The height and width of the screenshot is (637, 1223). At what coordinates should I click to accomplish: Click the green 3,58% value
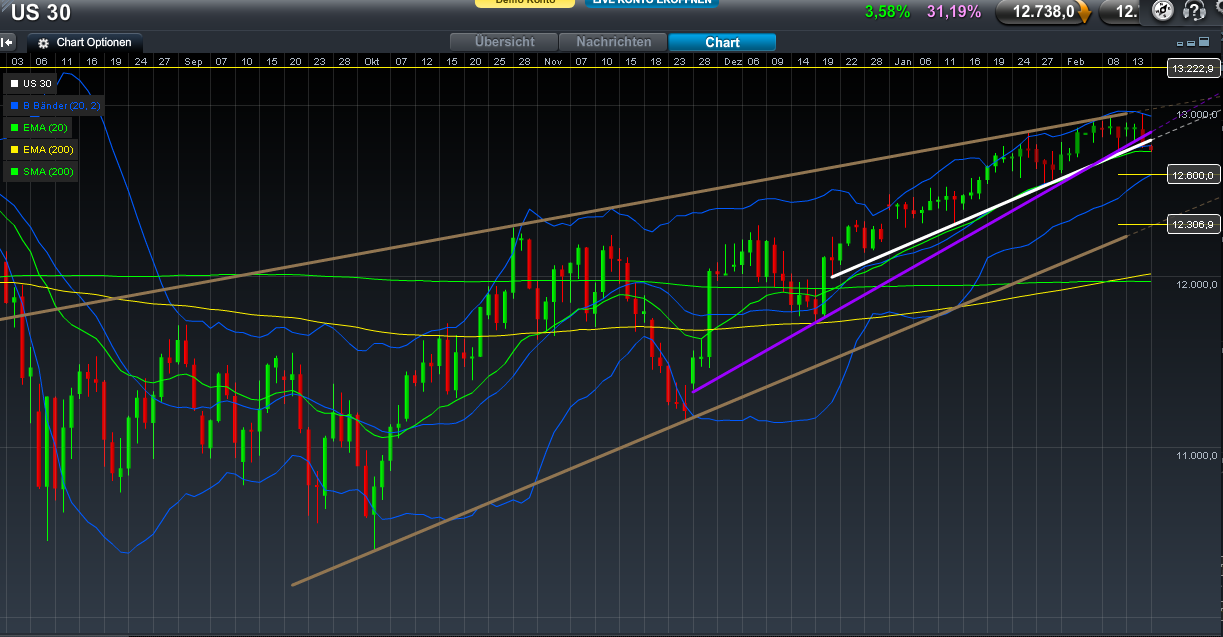point(888,12)
